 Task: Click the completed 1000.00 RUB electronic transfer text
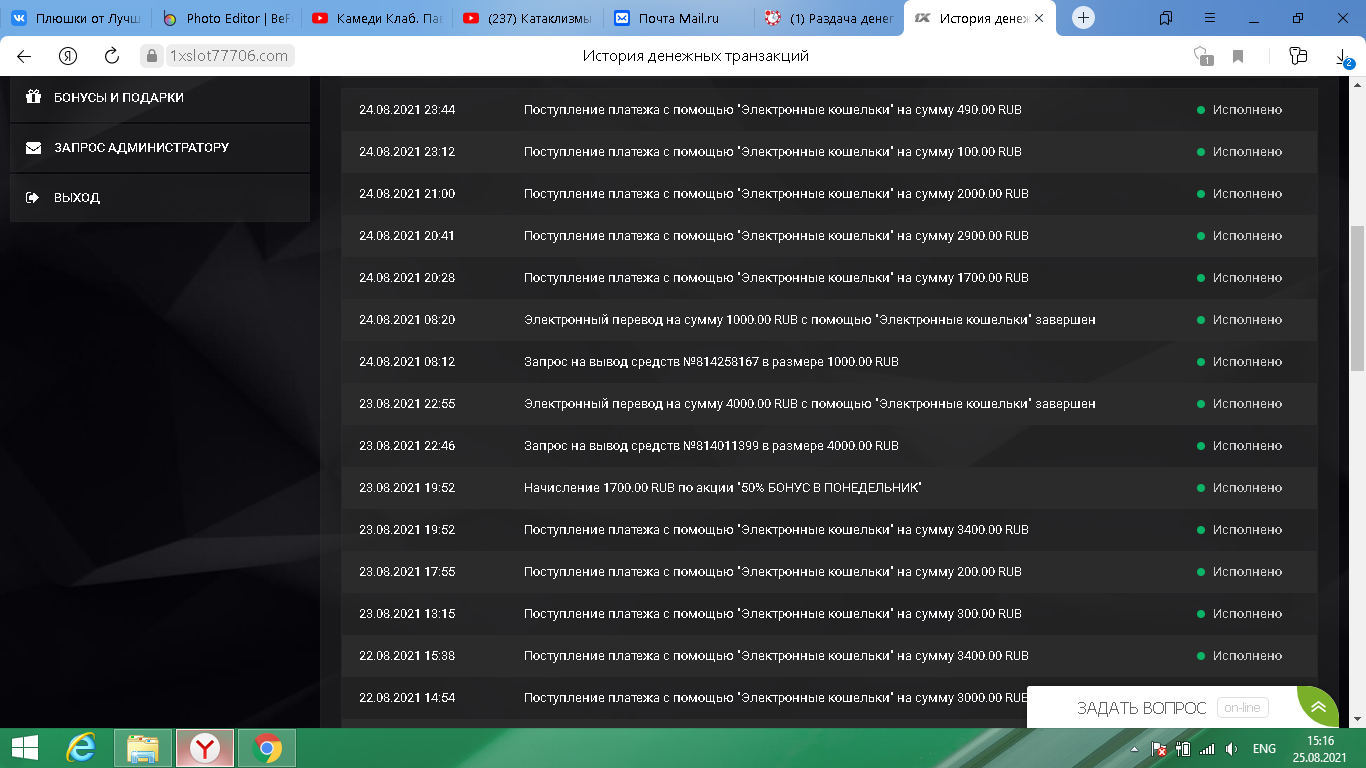pos(810,320)
